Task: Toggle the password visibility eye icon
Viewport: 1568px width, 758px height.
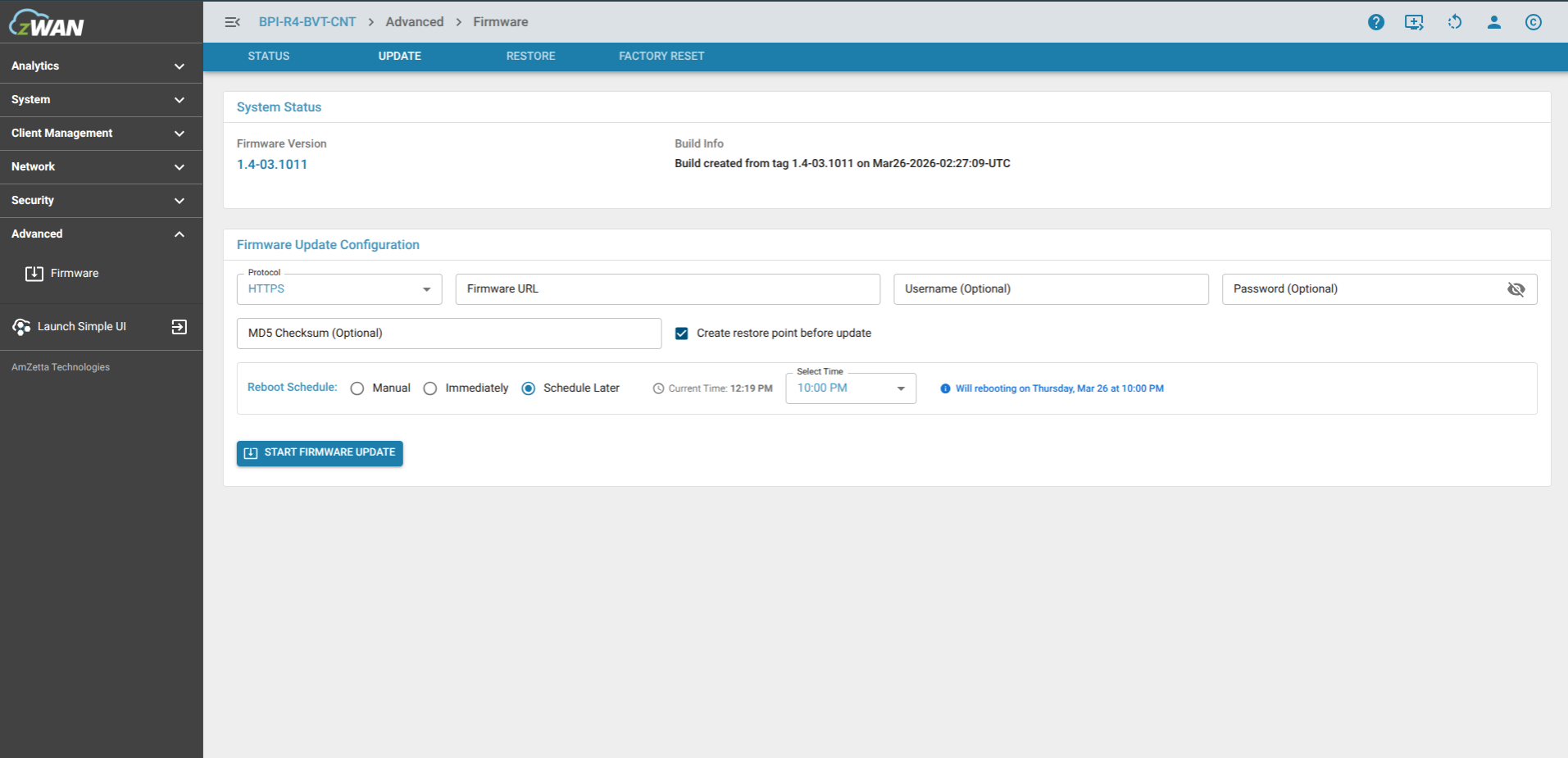Action: [1516, 289]
